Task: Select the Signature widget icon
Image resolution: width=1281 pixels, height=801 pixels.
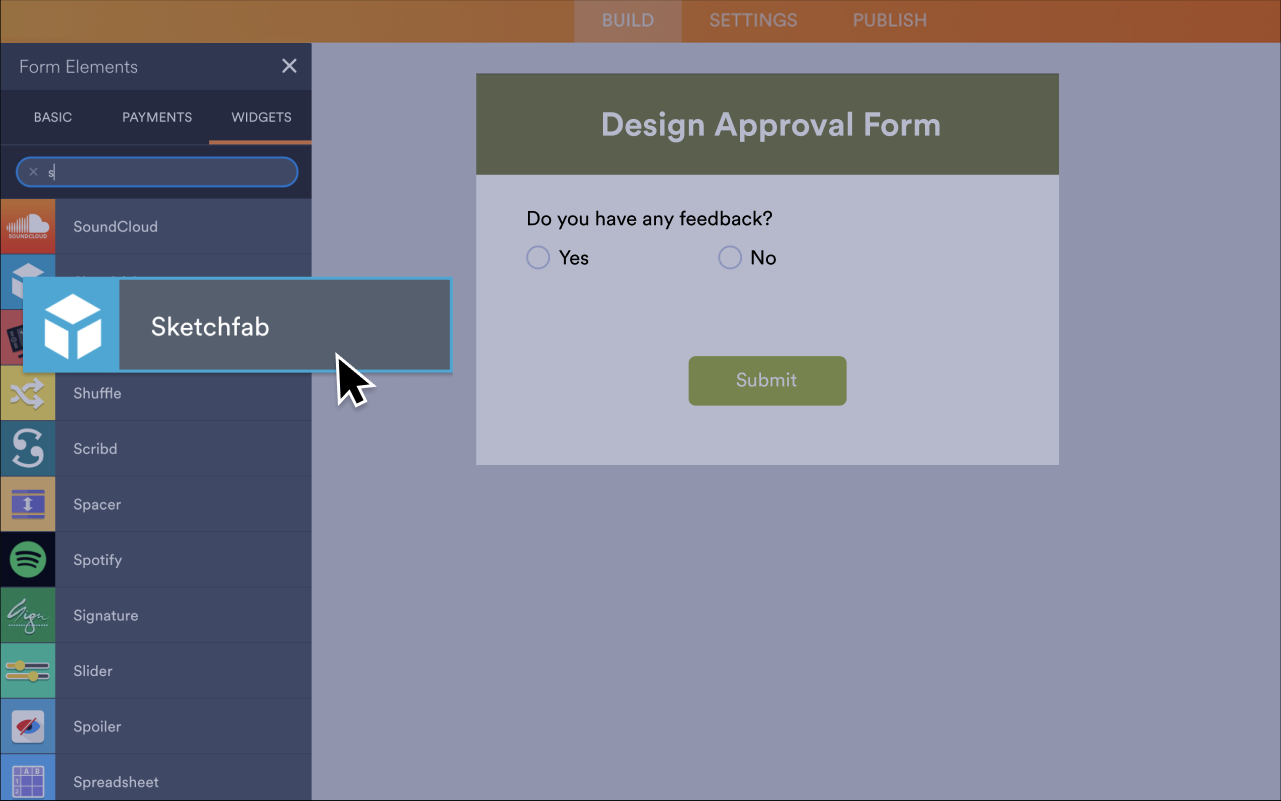Action: tap(28, 615)
